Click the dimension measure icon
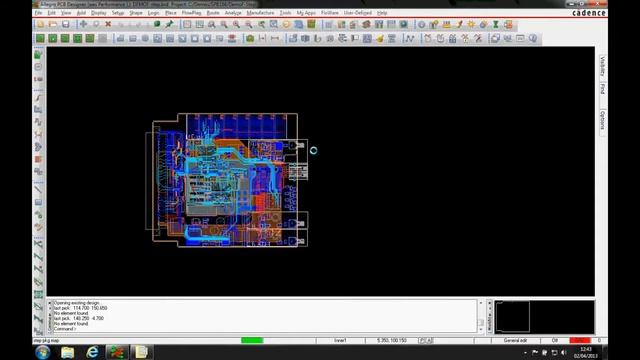 (275, 38)
